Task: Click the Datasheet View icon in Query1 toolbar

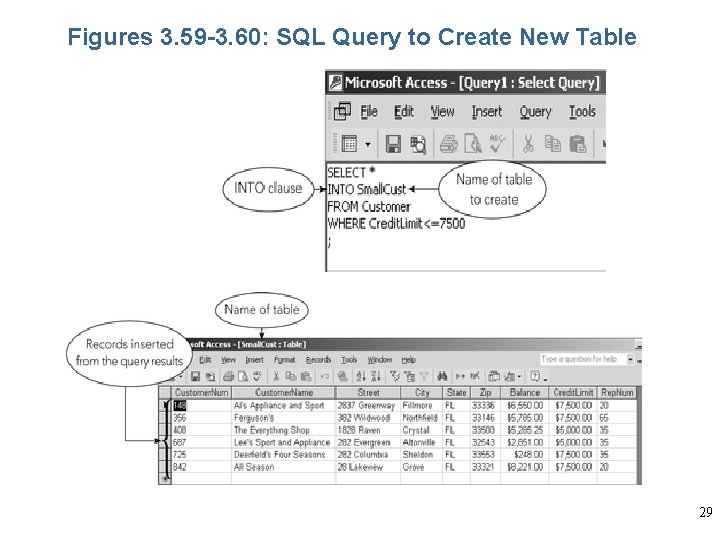Action: [x=349, y=144]
